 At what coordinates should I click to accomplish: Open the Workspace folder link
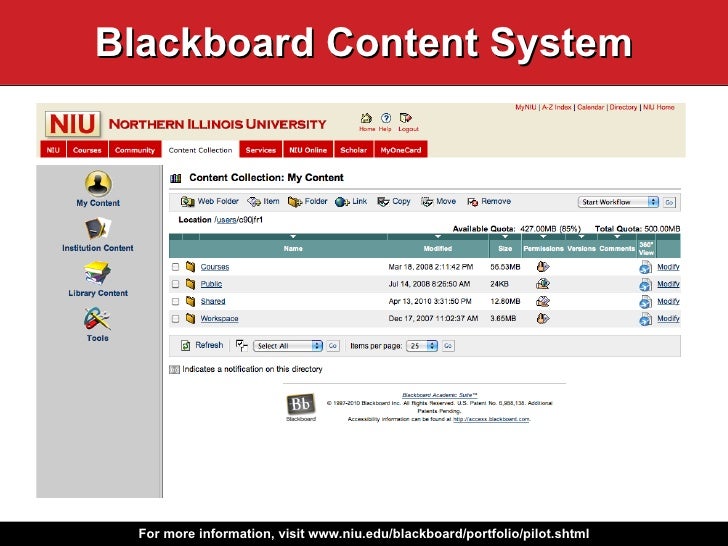(219, 318)
